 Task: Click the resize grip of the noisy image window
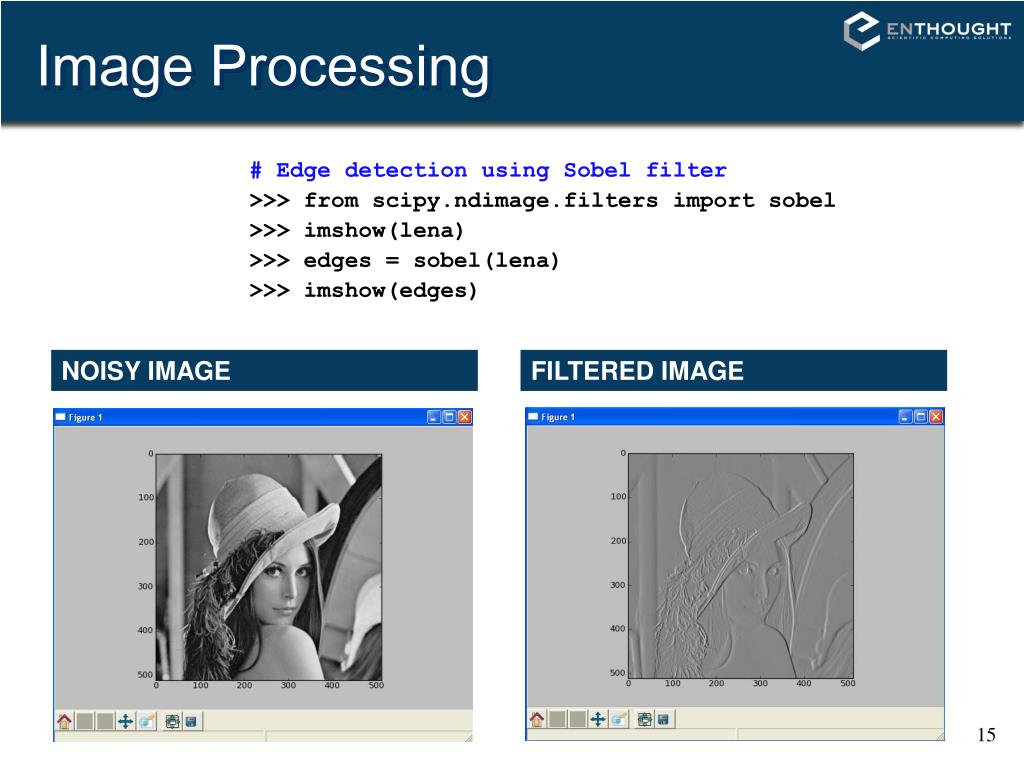[x=468, y=738]
